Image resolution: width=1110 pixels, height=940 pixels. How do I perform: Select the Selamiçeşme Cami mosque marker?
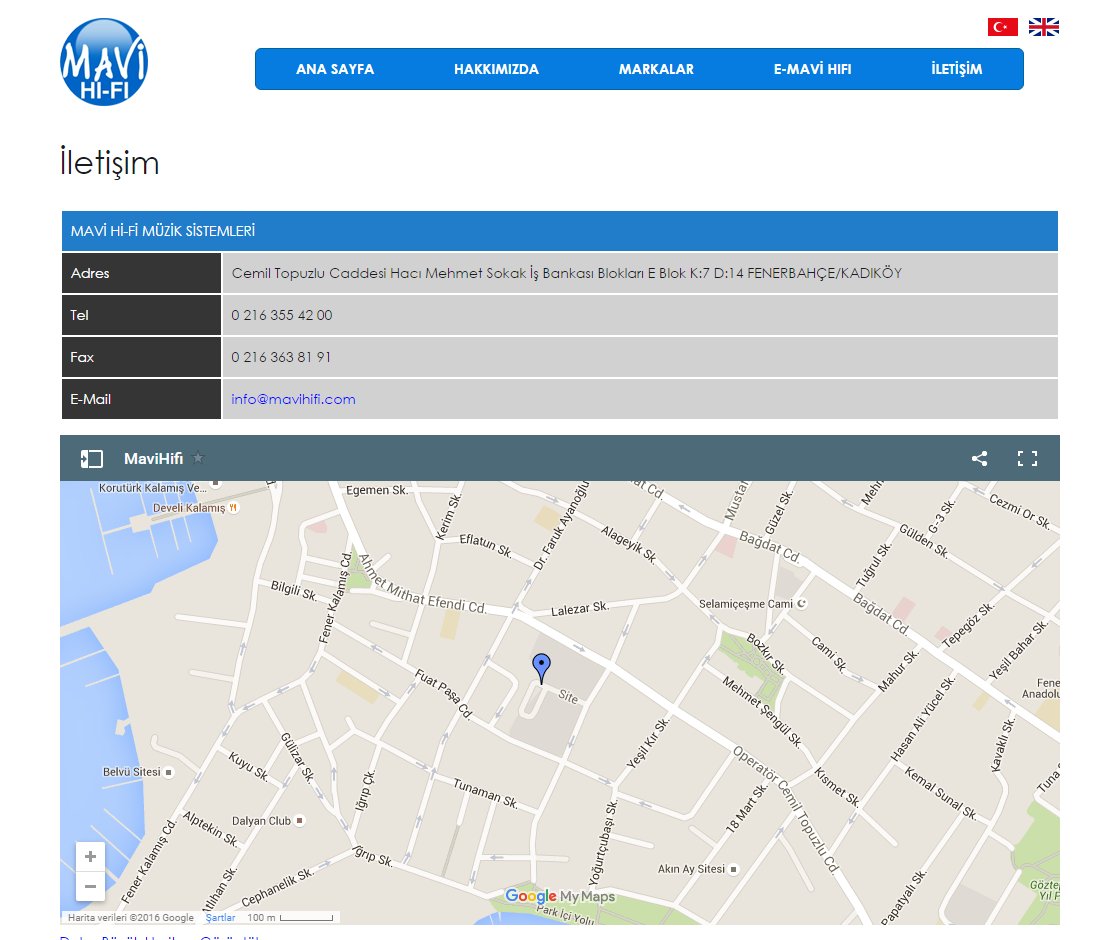pos(801,604)
